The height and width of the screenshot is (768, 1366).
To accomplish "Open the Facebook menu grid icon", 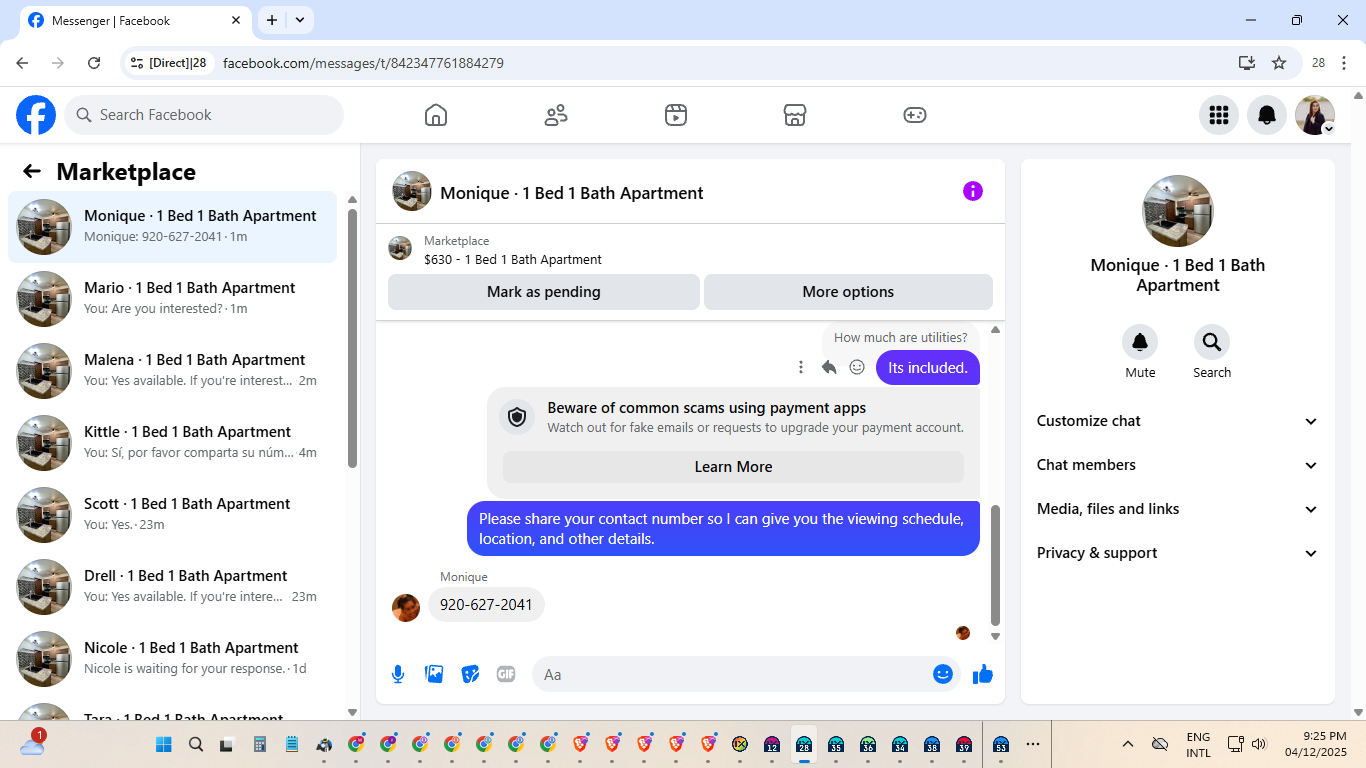I will coord(1219,115).
